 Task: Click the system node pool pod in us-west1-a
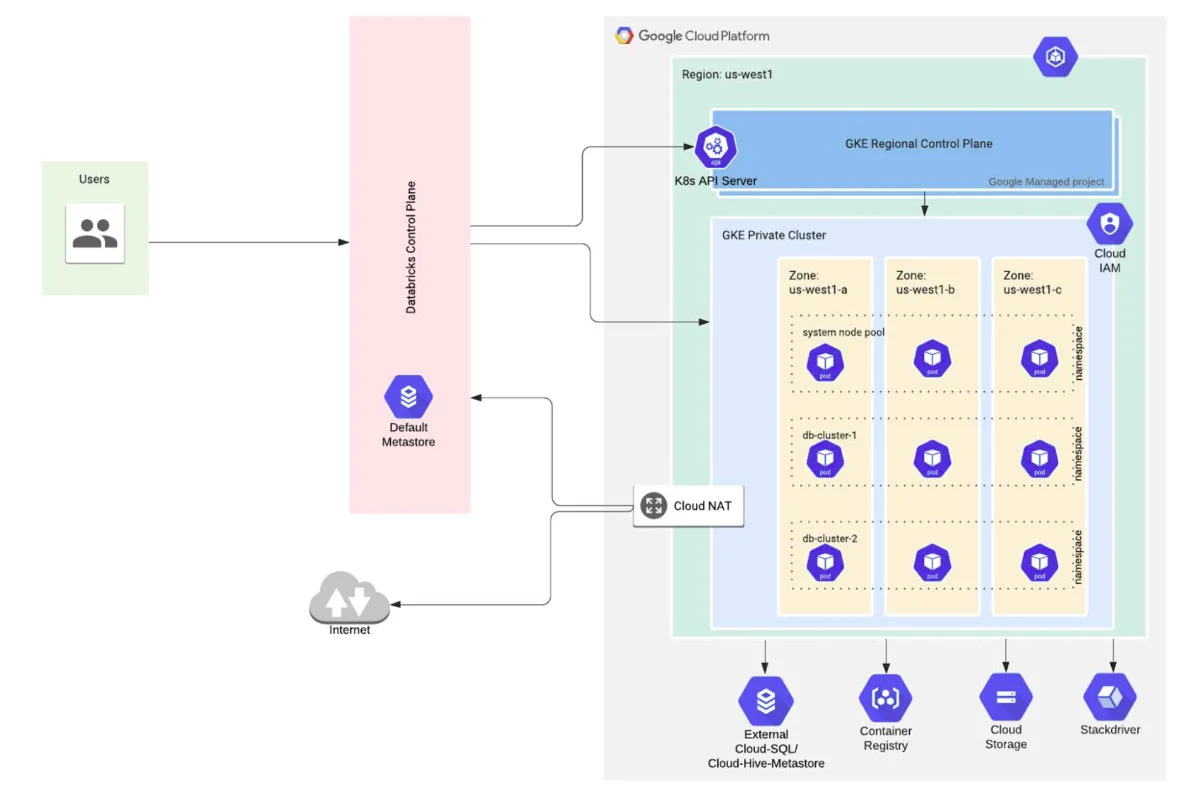(825, 362)
